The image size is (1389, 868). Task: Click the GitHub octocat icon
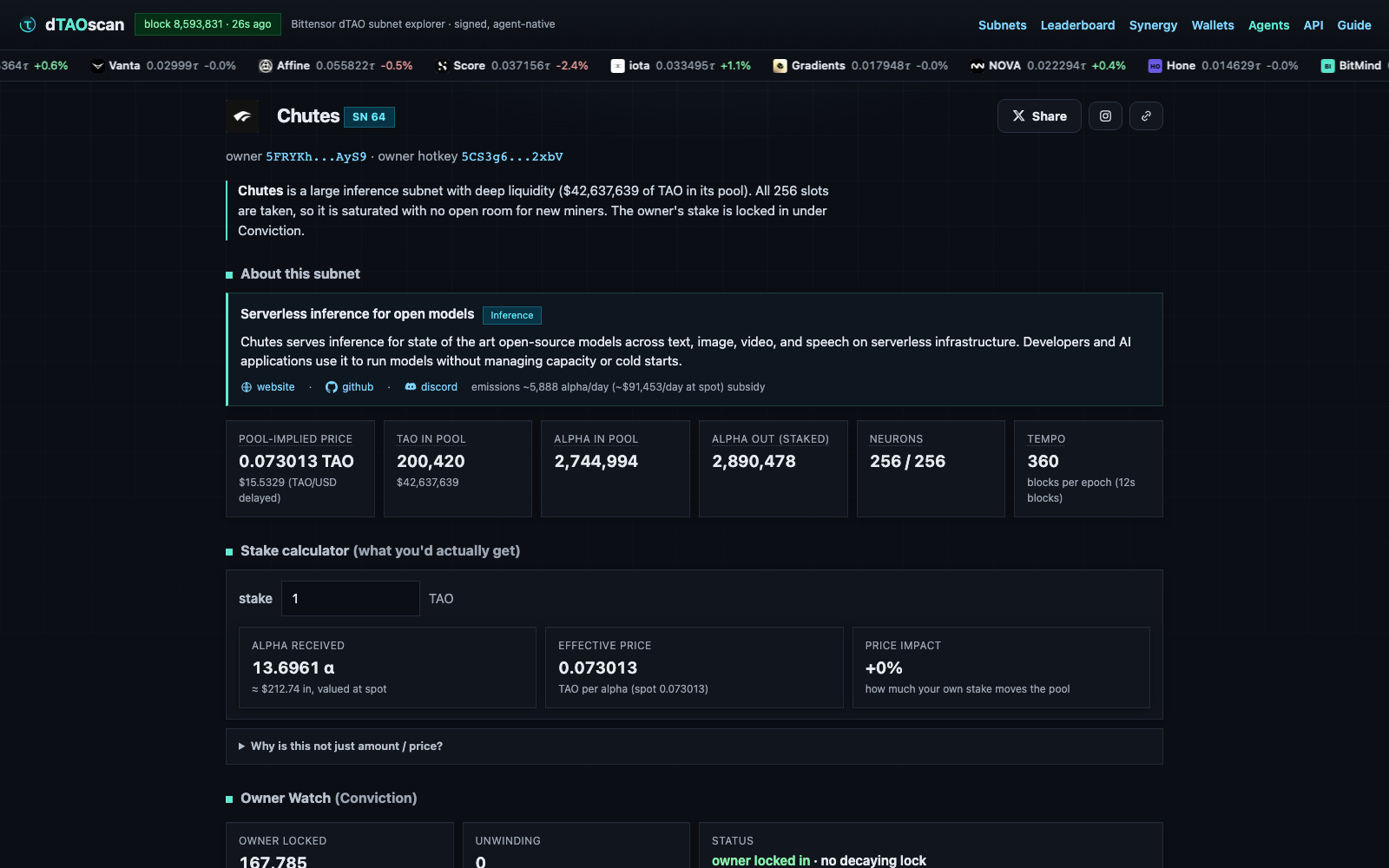(332, 387)
